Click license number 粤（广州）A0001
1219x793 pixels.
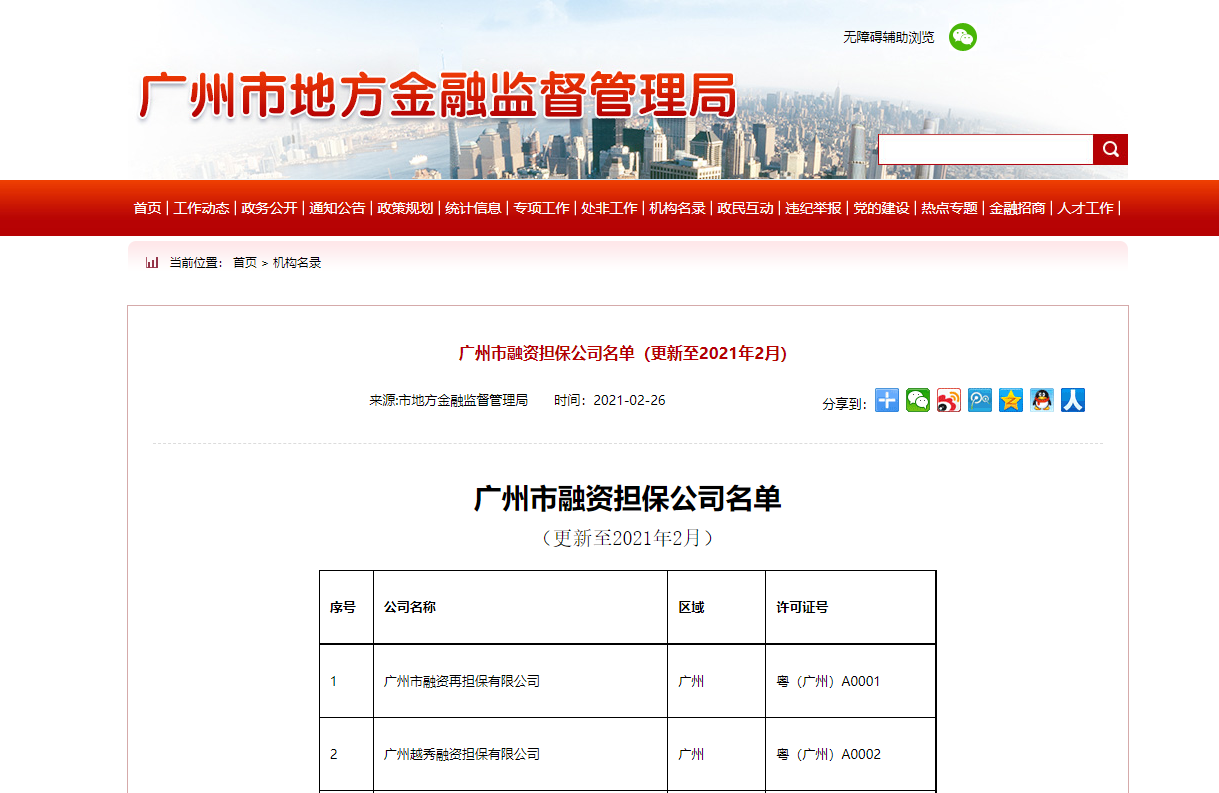coord(828,681)
